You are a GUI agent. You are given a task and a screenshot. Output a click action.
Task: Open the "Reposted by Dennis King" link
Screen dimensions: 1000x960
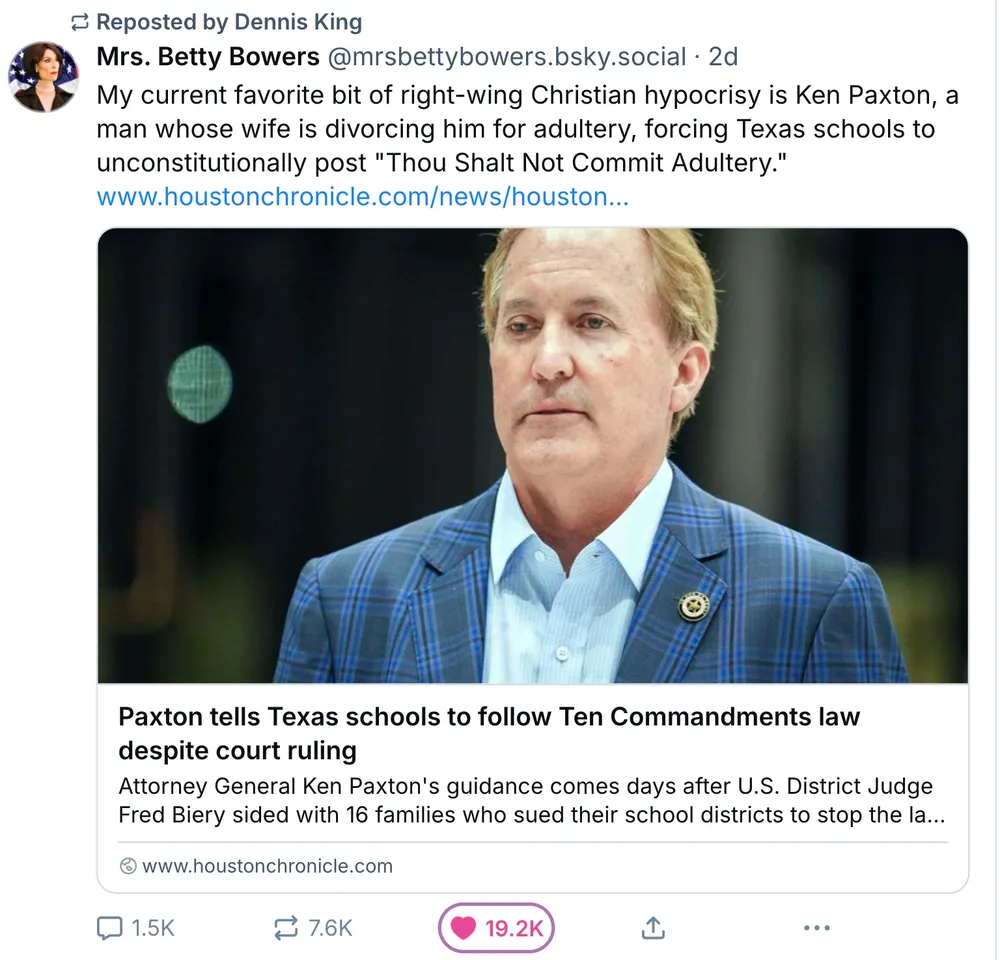pos(229,22)
